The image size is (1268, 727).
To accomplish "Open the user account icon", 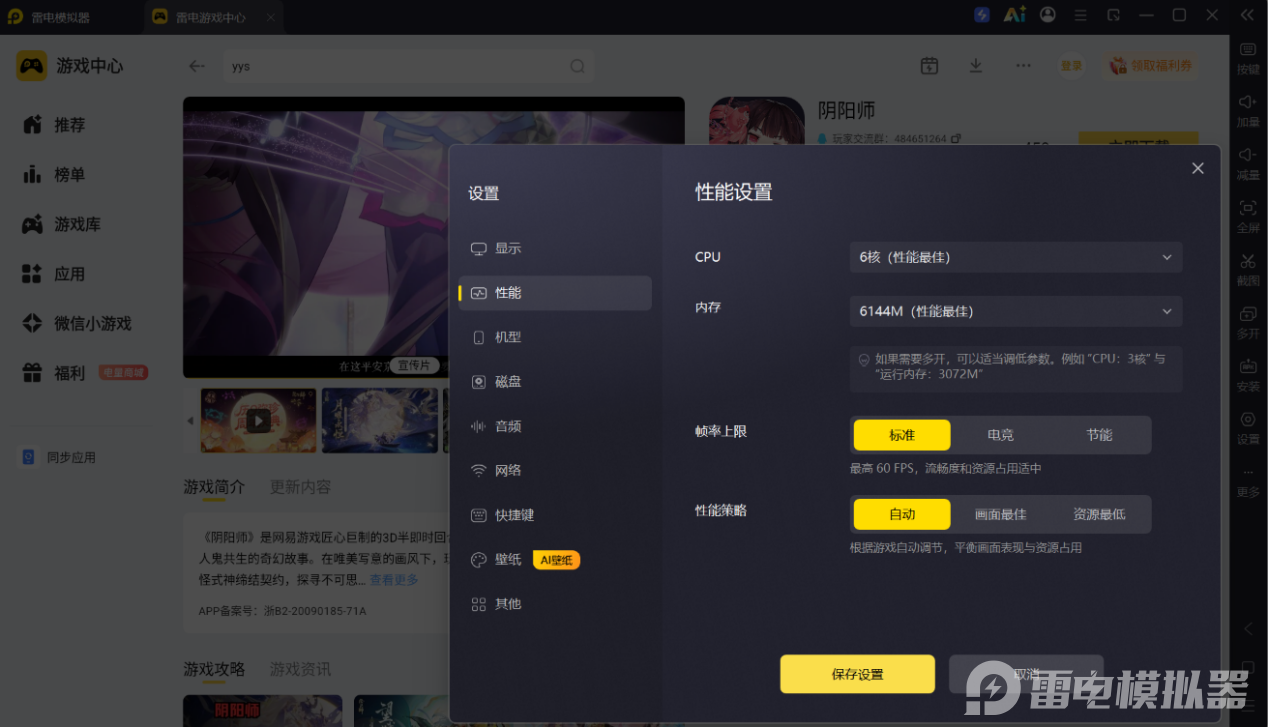I will (x=1048, y=15).
